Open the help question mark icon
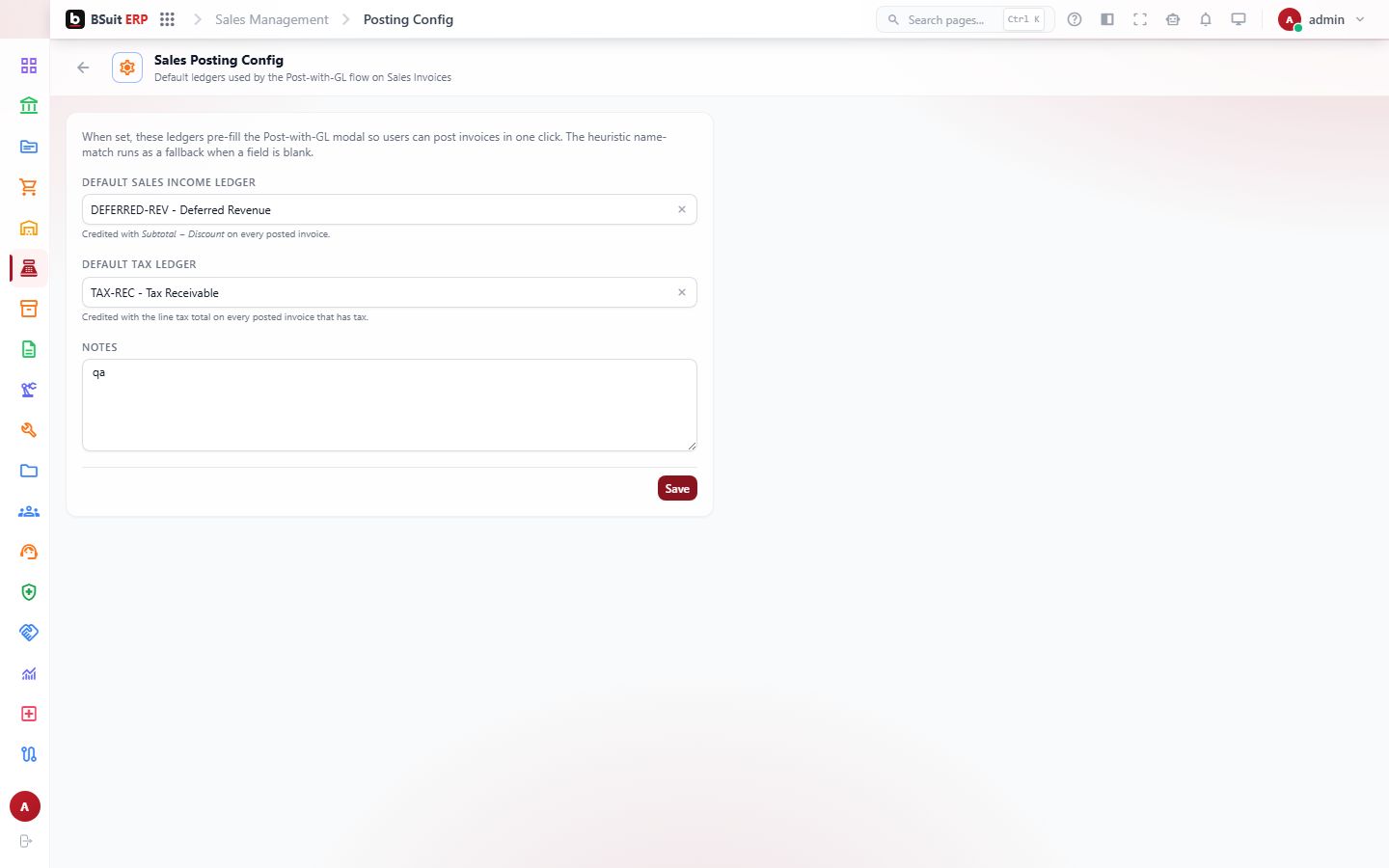The image size is (1389, 868). pyautogui.click(x=1075, y=19)
